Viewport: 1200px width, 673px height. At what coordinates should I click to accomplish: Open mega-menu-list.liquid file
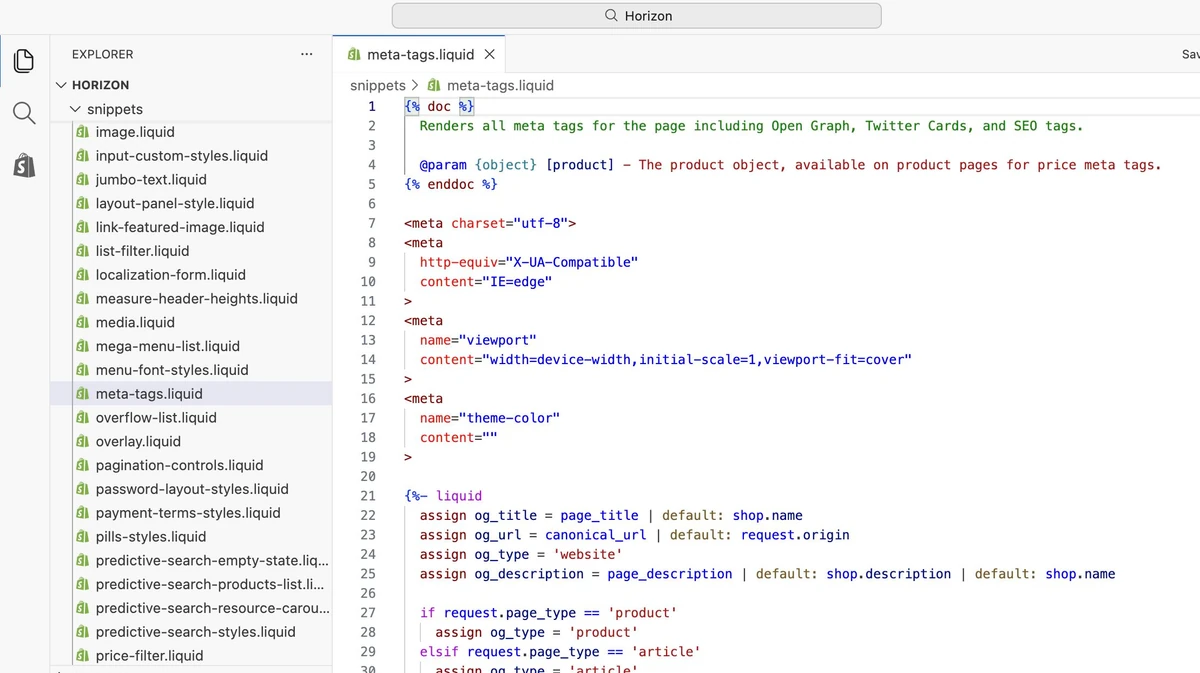click(167, 346)
